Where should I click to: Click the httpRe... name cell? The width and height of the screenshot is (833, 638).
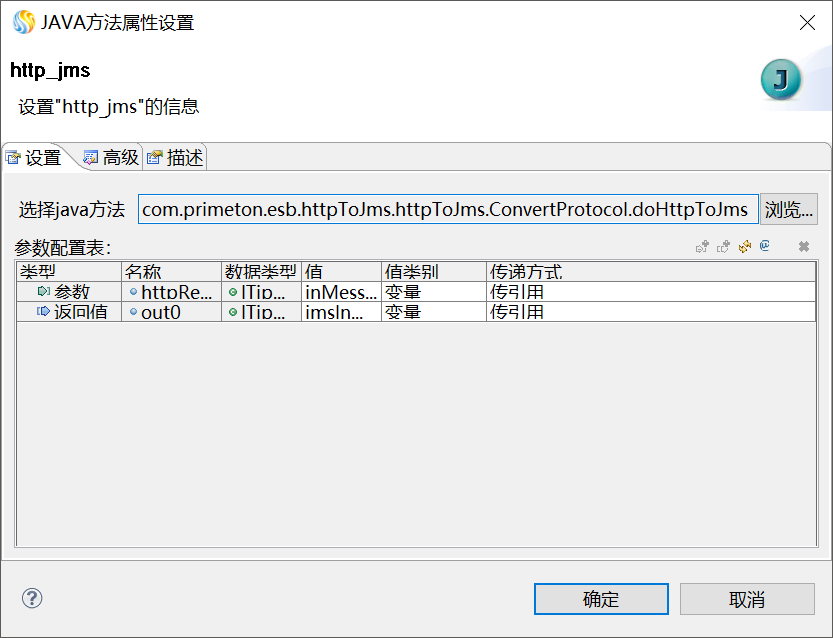click(x=171, y=292)
